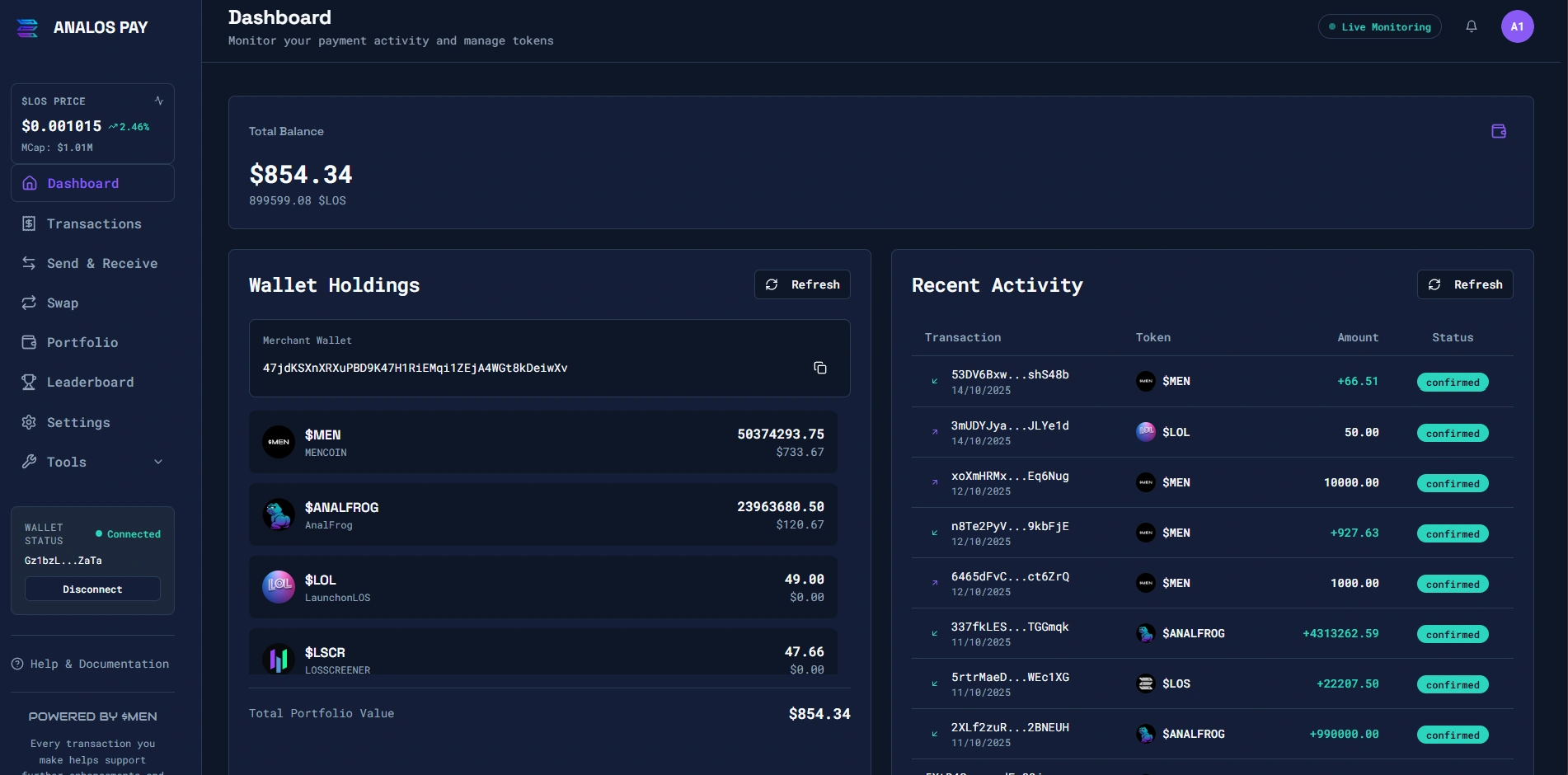The image size is (1568, 775).
Task: Click the $LOL token logo in holdings
Action: [279, 587]
